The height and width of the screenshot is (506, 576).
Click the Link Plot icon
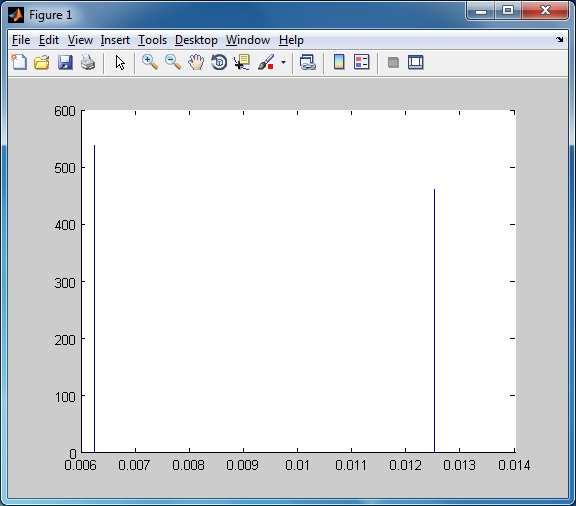307,62
